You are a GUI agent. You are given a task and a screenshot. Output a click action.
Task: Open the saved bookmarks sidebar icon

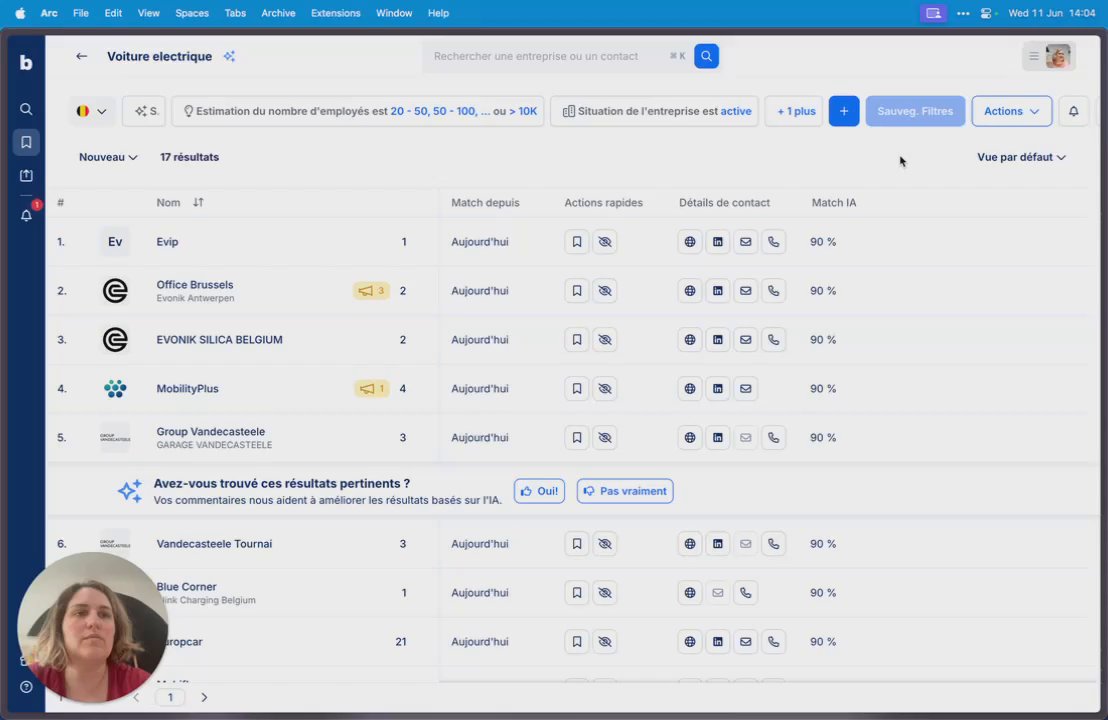pyautogui.click(x=26, y=142)
